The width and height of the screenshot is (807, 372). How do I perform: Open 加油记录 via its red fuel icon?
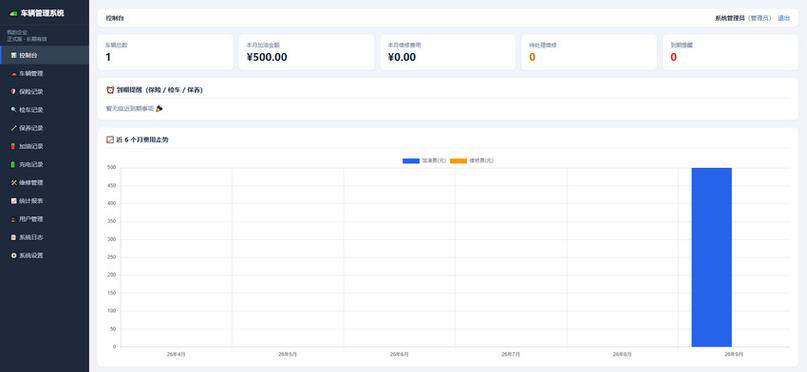tap(14, 146)
